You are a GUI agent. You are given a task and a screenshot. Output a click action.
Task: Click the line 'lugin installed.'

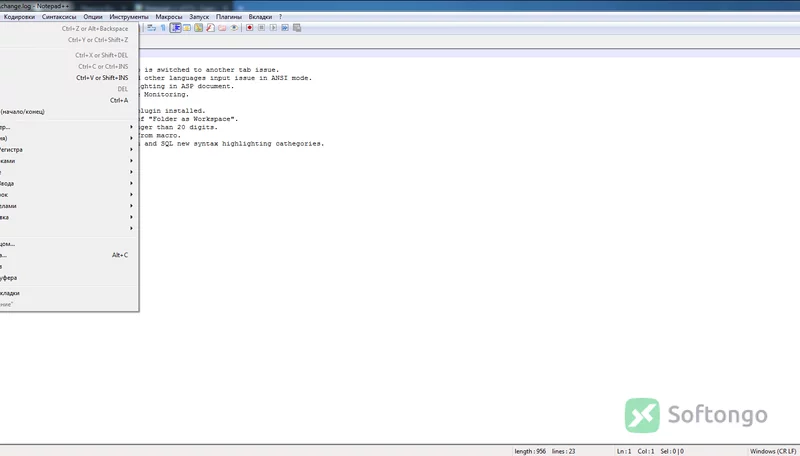(172, 111)
